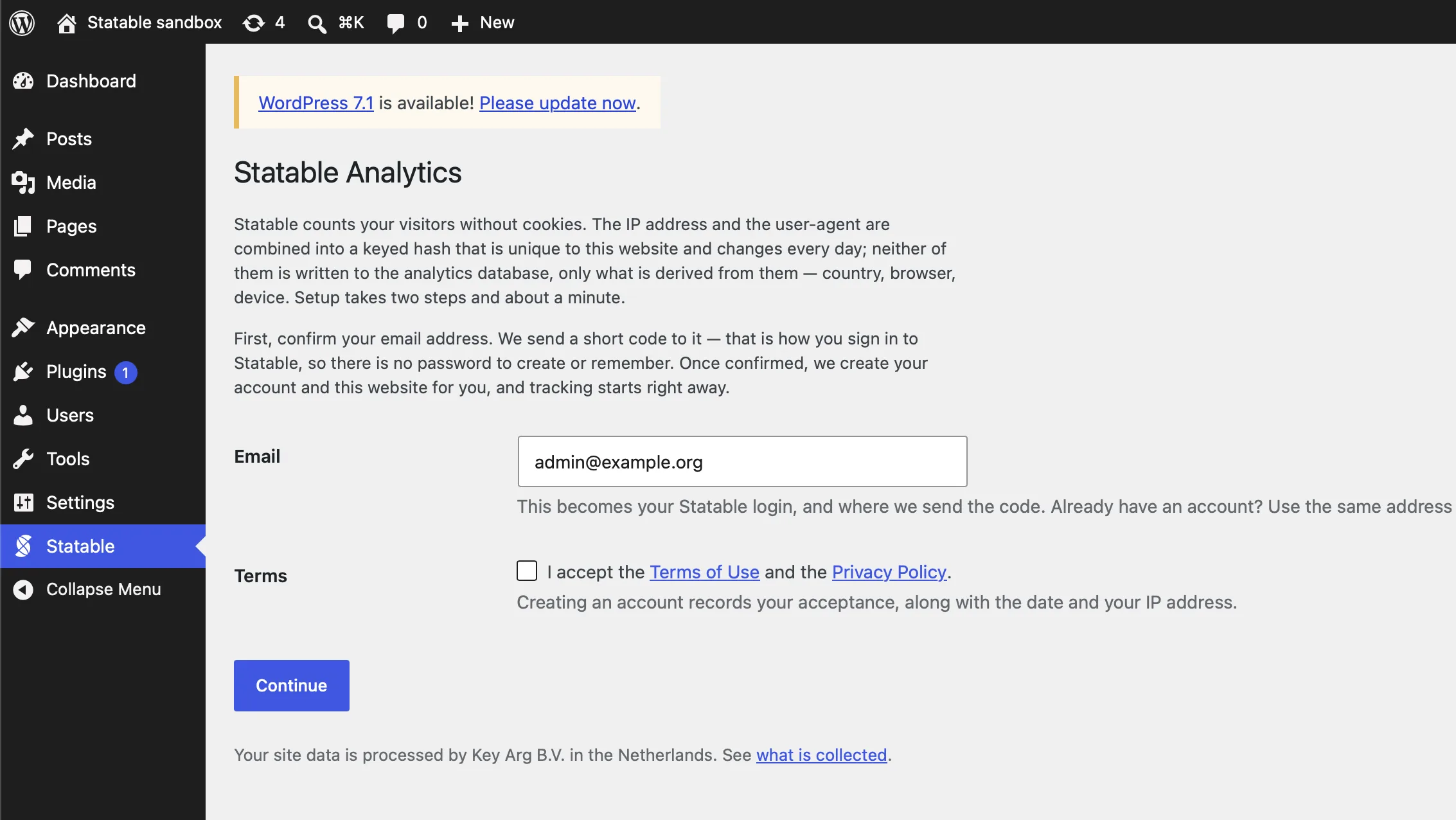Click the Statable logo icon in sidebar
This screenshot has height=820, width=1456.
(23, 546)
